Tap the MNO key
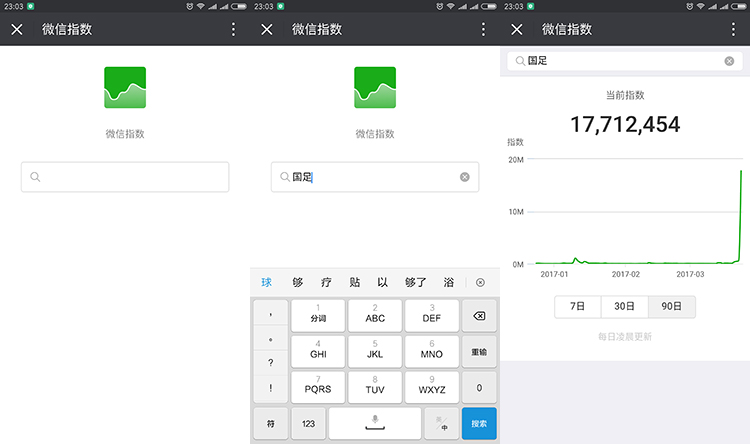 point(431,351)
